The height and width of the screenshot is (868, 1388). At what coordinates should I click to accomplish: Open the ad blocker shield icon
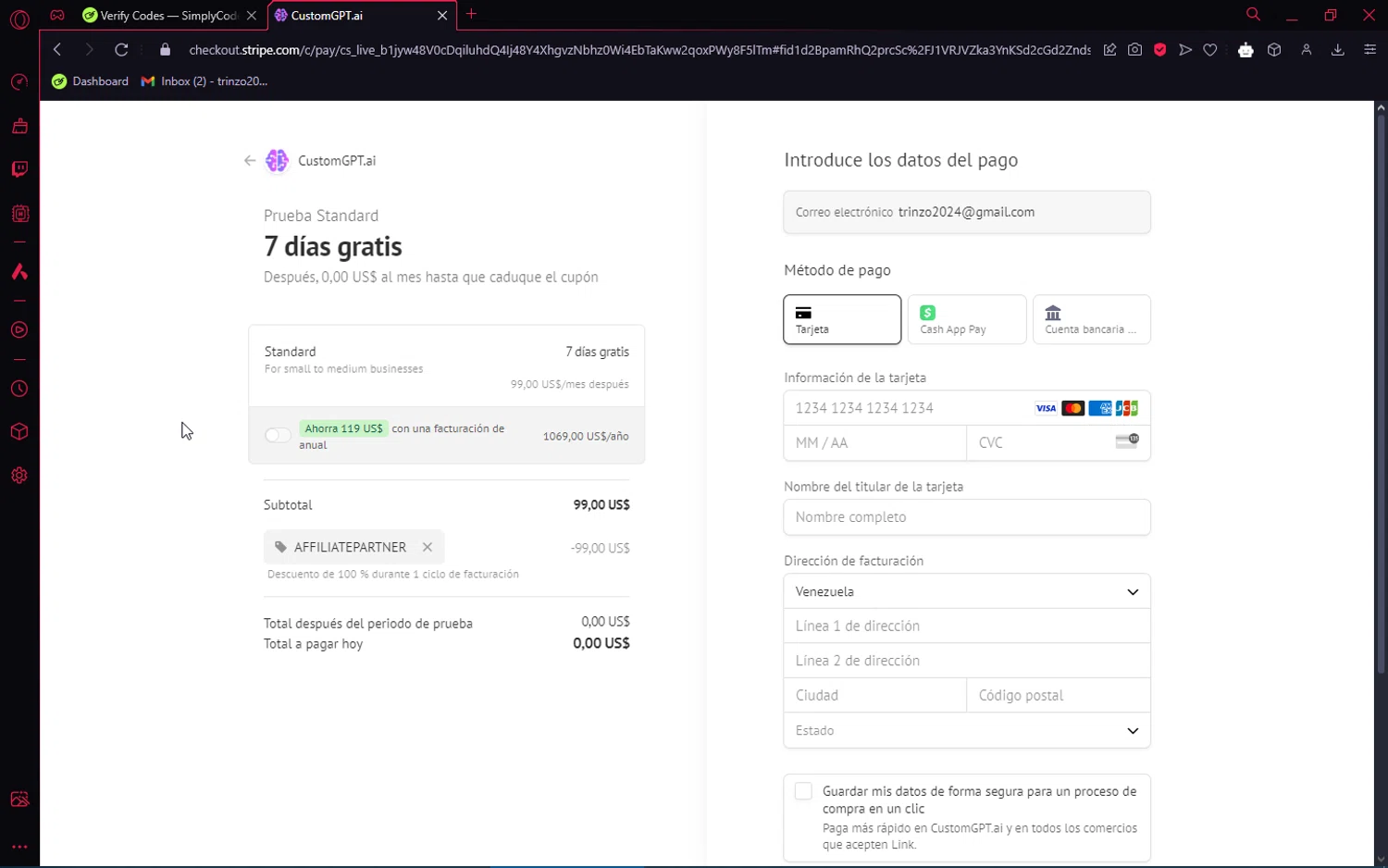[x=1159, y=50]
